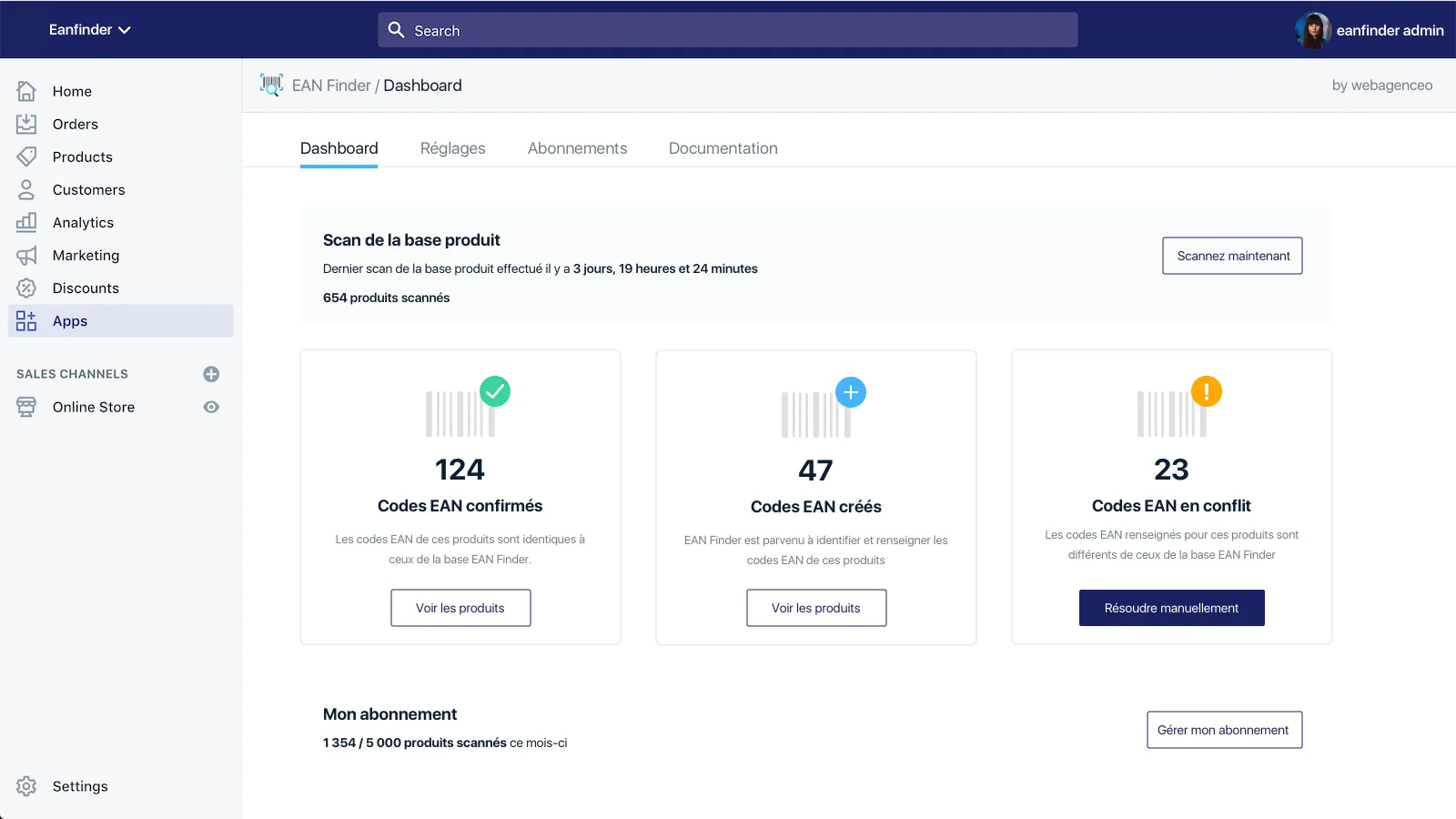Viewport: 1456px width, 819px height.
Task: Click the Mon abonnement heading
Action: click(389, 714)
